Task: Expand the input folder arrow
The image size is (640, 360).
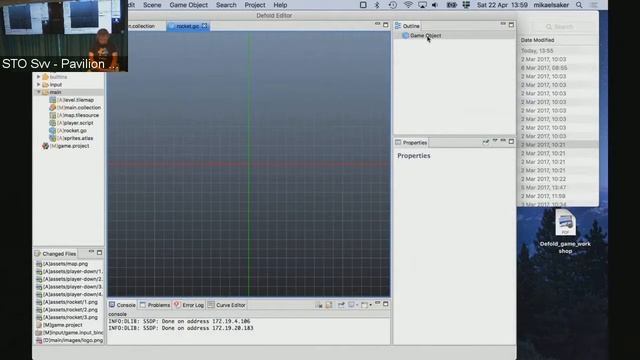Action: pos(39,84)
